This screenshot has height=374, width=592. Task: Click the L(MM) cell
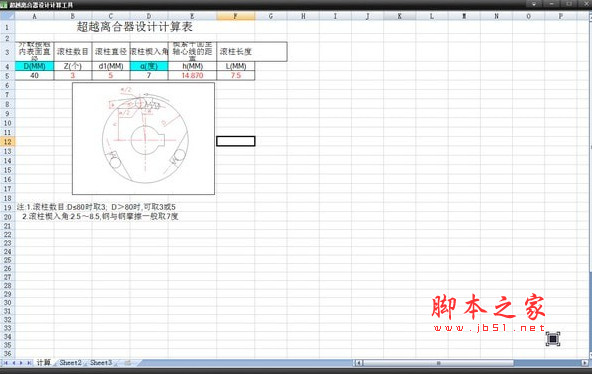[236, 66]
